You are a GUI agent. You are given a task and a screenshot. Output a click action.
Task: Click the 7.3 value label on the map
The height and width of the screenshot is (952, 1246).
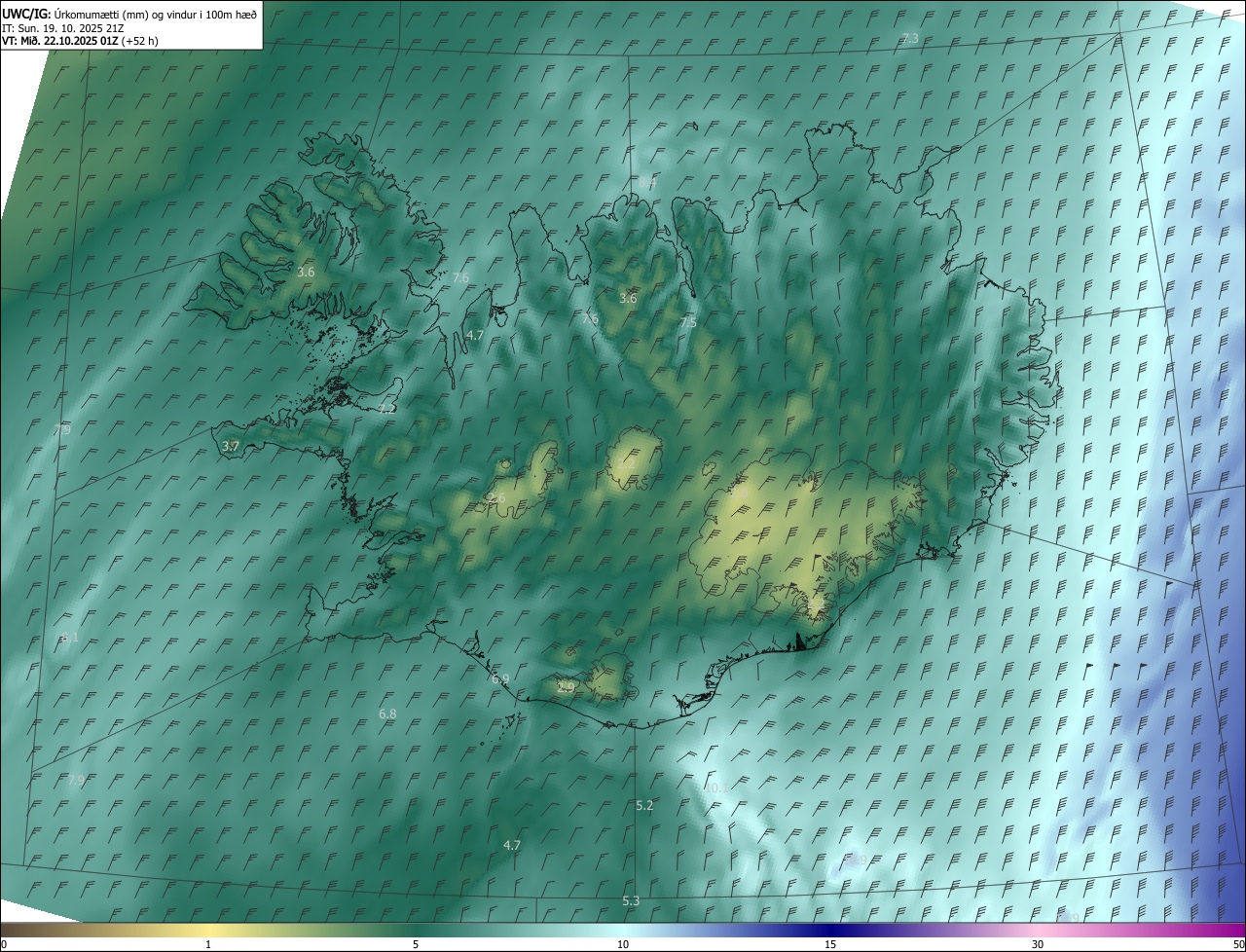[910, 39]
